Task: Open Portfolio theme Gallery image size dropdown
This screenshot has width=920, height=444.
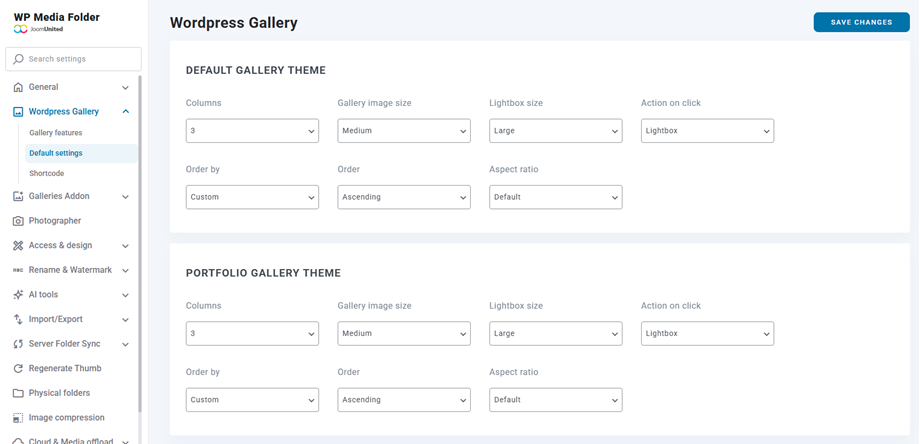Action: 404,334
